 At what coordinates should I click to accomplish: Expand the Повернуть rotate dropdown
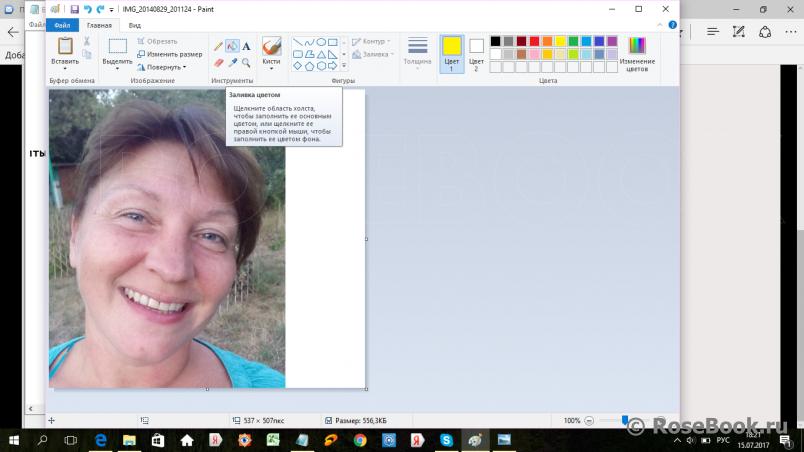click(x=164, y=67)
